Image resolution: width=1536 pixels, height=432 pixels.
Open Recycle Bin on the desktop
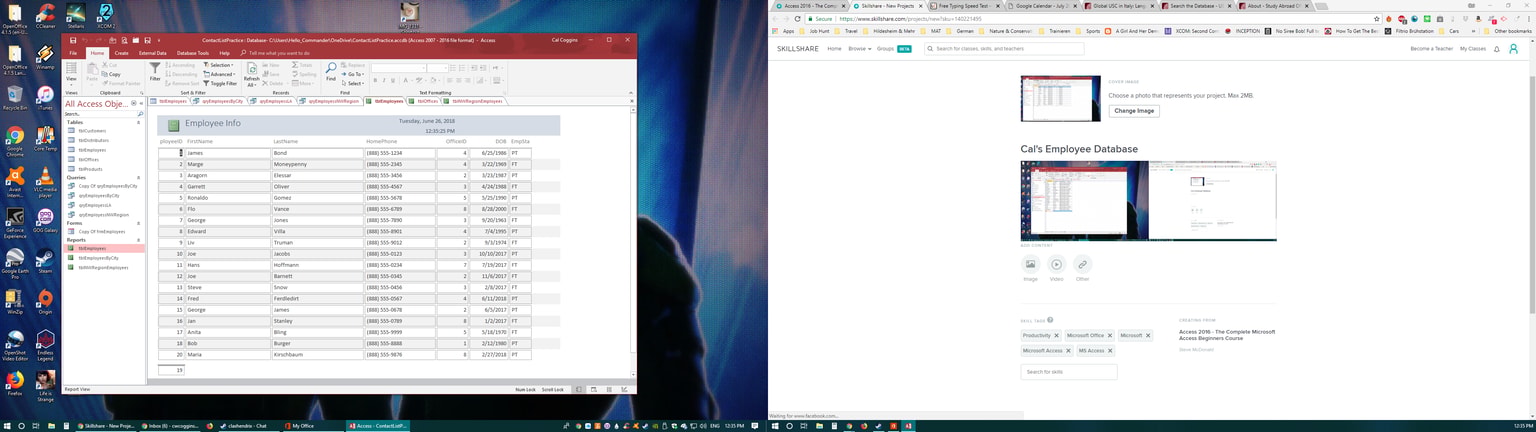pyautogui.click(x=15, y=97)
